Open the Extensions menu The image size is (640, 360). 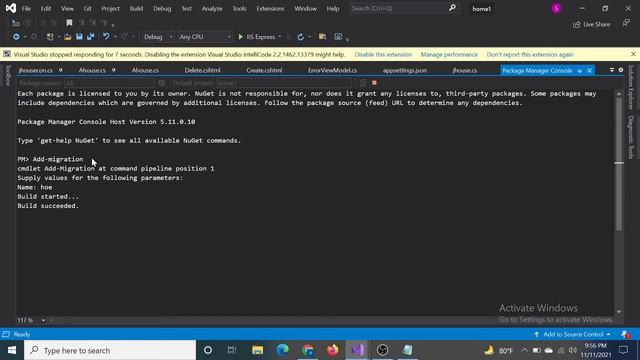tap(270, 8)
